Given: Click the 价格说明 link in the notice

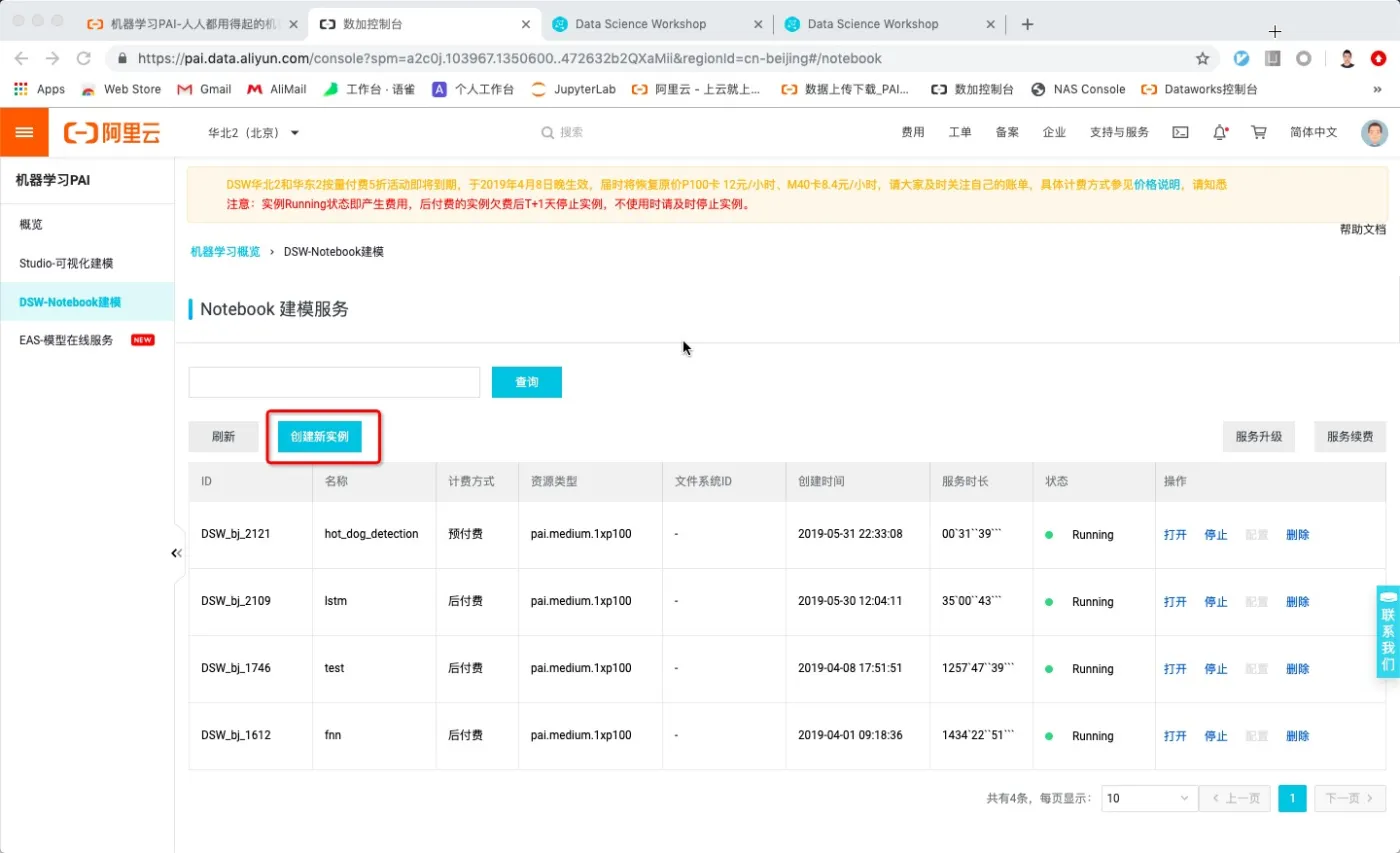Looking at the screenshot, I should pos(1157,185).
